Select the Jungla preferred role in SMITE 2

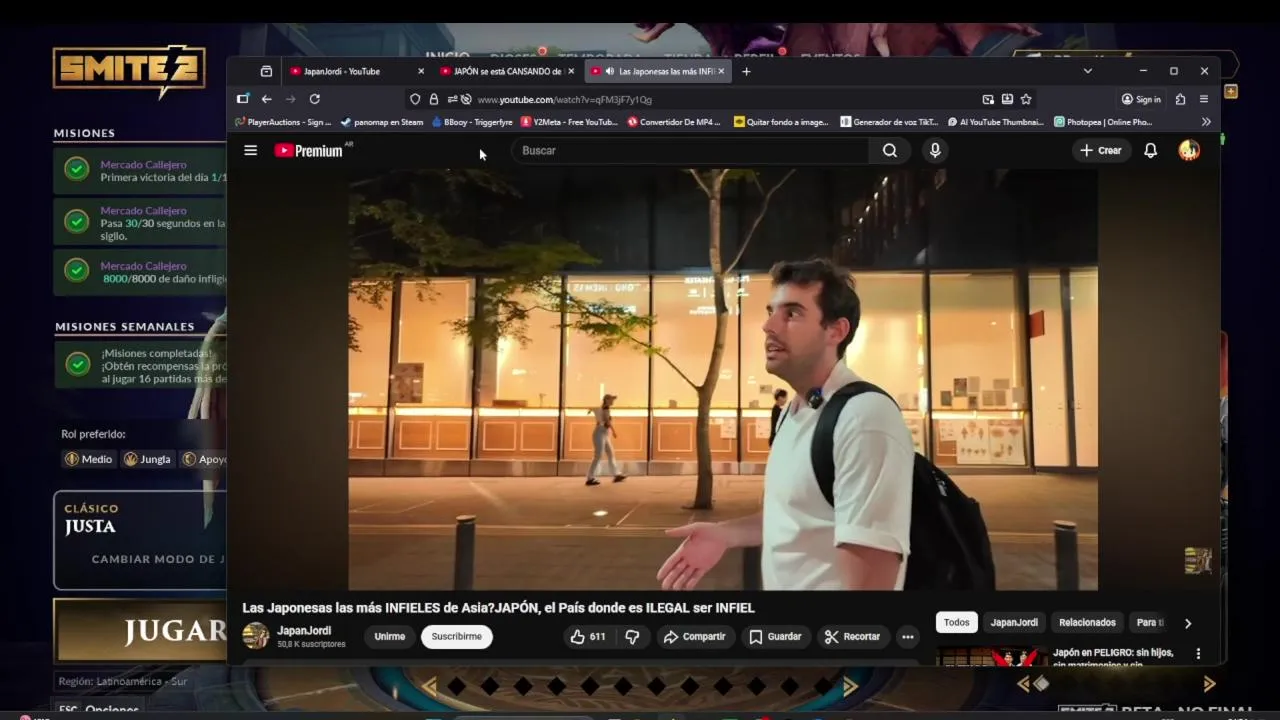147,459
